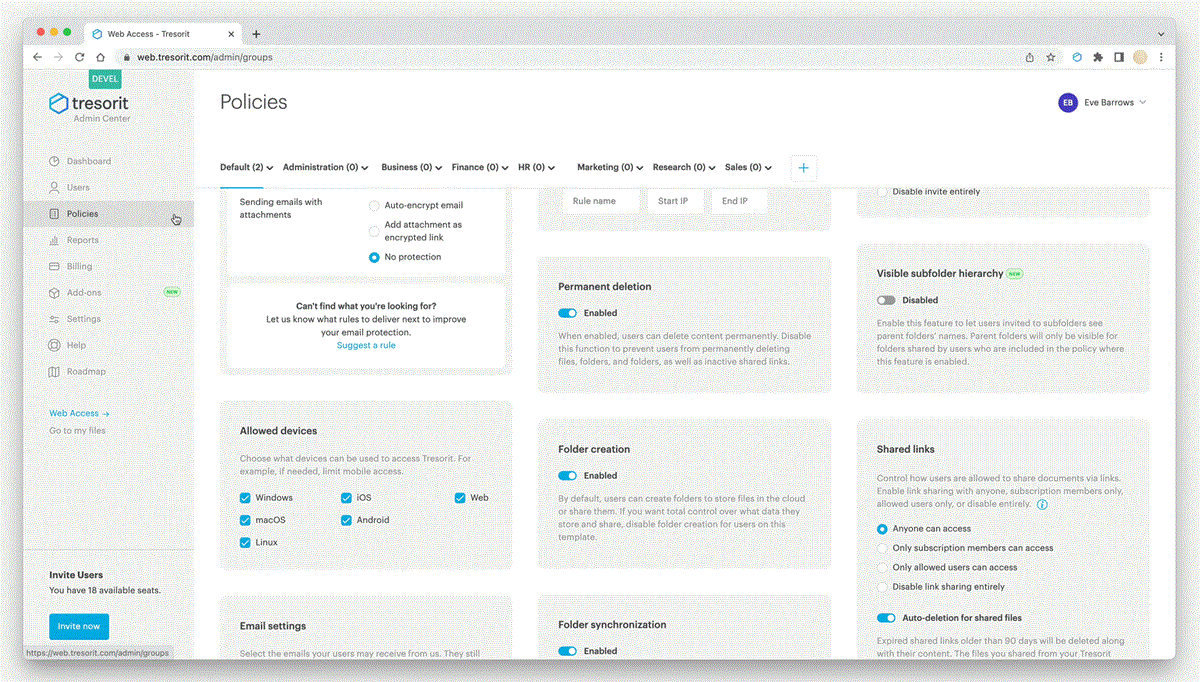Select the Auto-encrypt email radio option
Image resolution: width=1200 pixels, height=682 pixels.
point(374,205)
